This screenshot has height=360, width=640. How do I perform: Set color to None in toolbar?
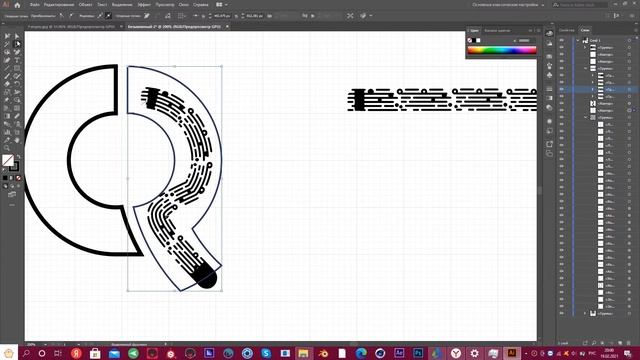[18, 178]
